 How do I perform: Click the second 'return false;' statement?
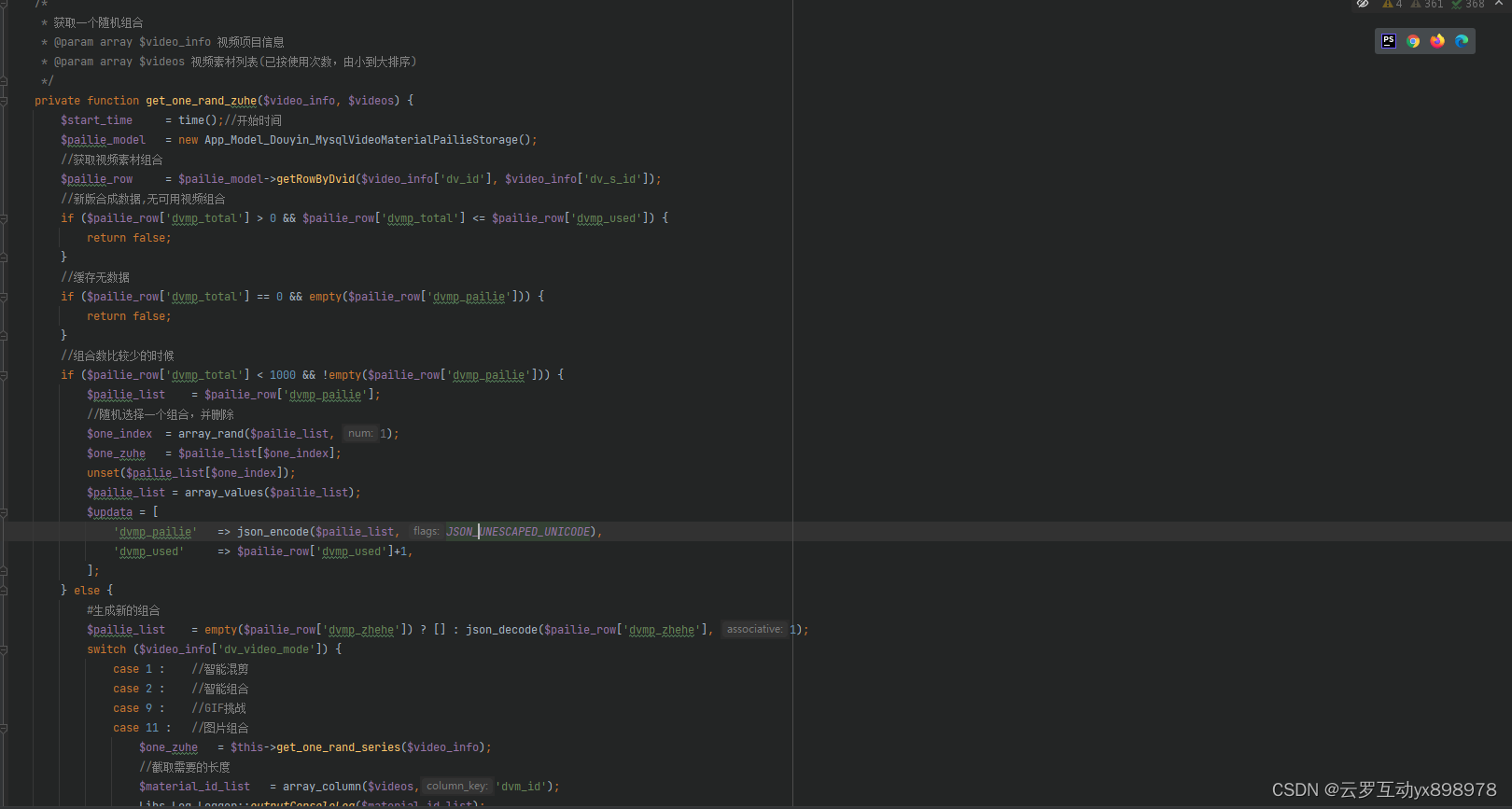(x=129, y=316)
